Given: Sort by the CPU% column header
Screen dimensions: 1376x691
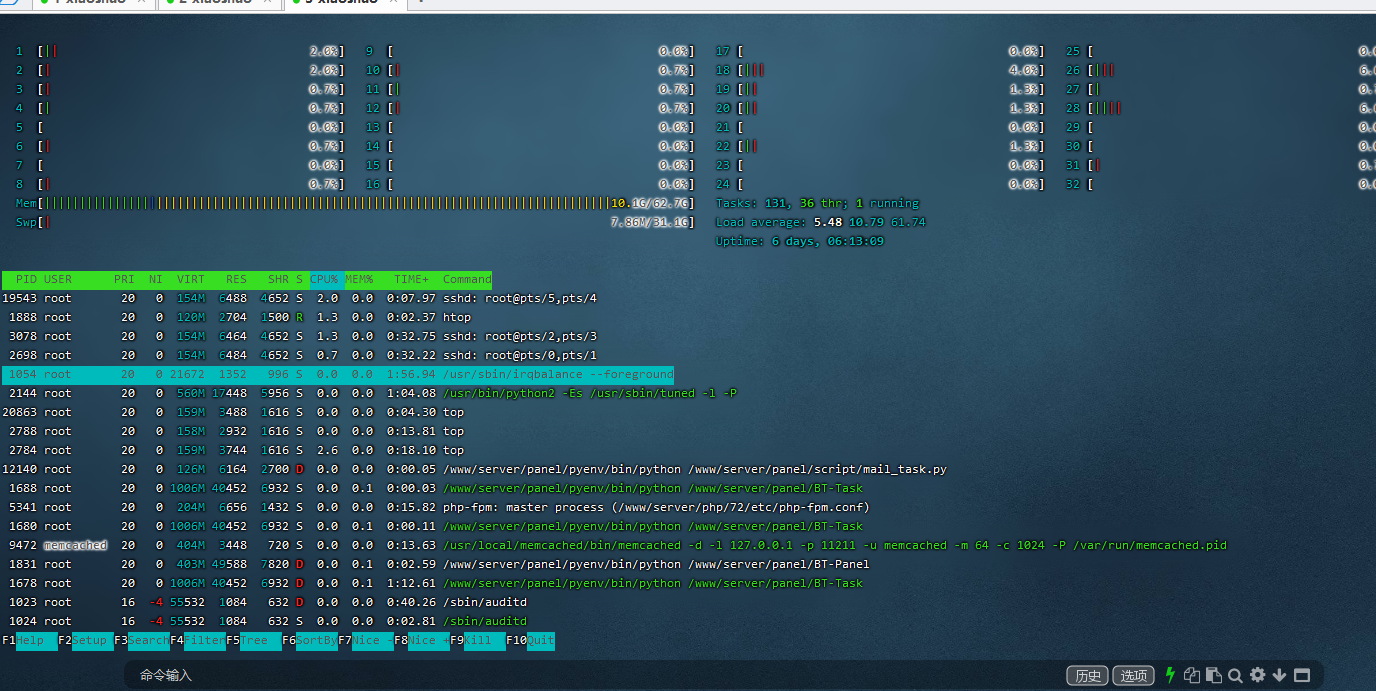Looking at the screenshot, I should (x=324, y=279).
